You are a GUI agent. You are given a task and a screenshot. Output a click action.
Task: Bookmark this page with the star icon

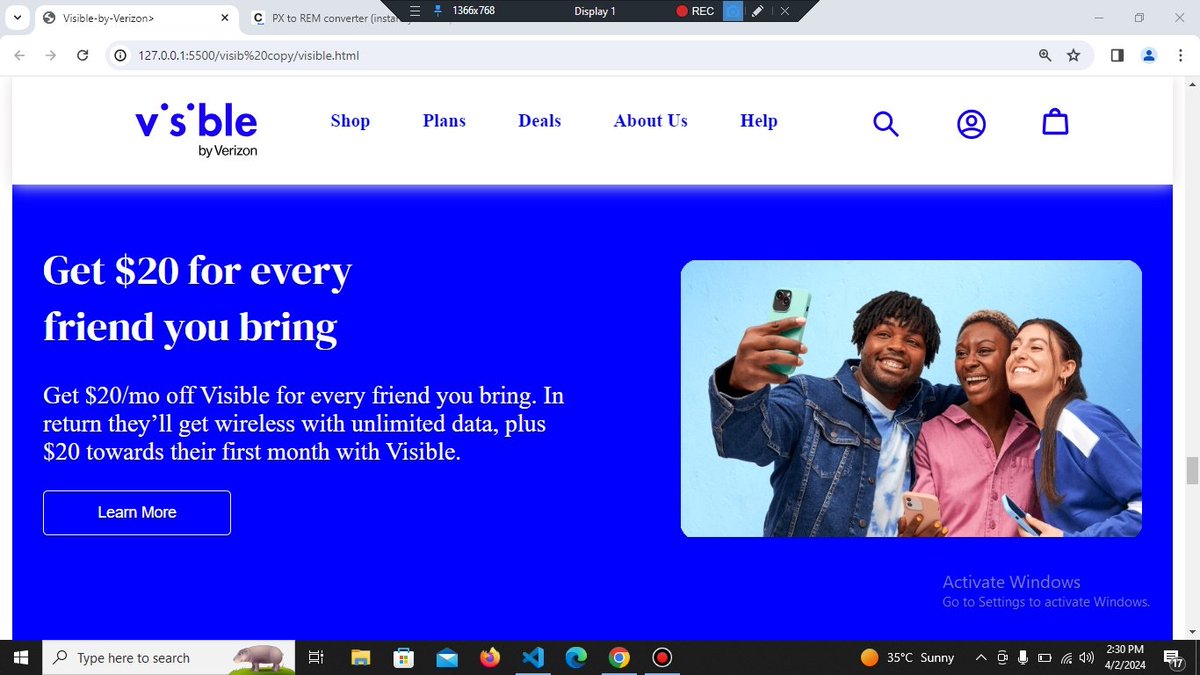coord(1073,56)
